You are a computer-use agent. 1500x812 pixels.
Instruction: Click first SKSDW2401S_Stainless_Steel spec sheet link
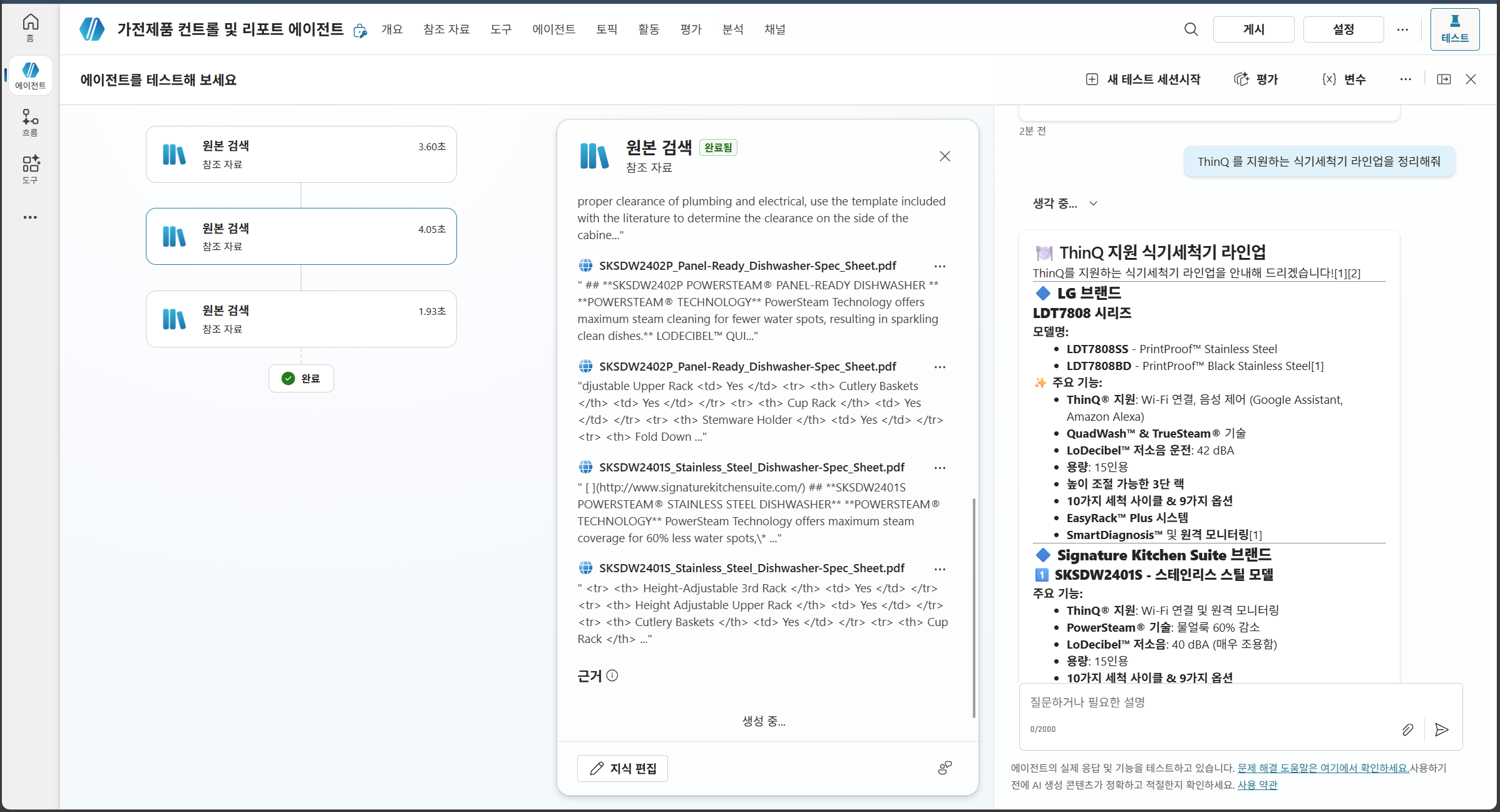[x=751, y=468]
